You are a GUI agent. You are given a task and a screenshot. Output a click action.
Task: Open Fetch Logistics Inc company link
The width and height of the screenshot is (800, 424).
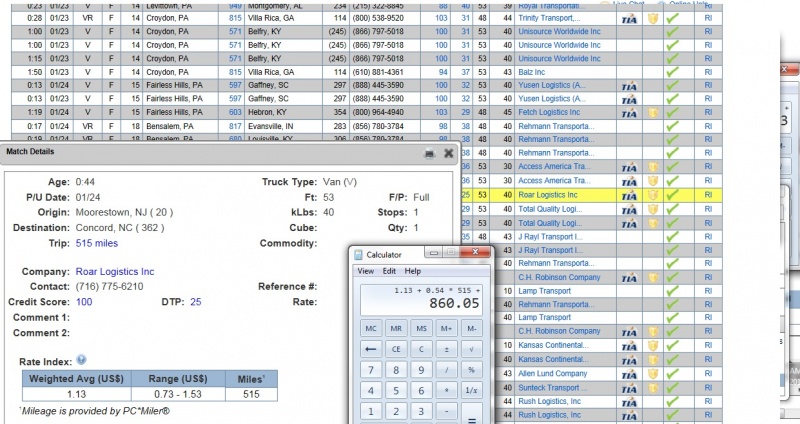(x=549, y=112)
